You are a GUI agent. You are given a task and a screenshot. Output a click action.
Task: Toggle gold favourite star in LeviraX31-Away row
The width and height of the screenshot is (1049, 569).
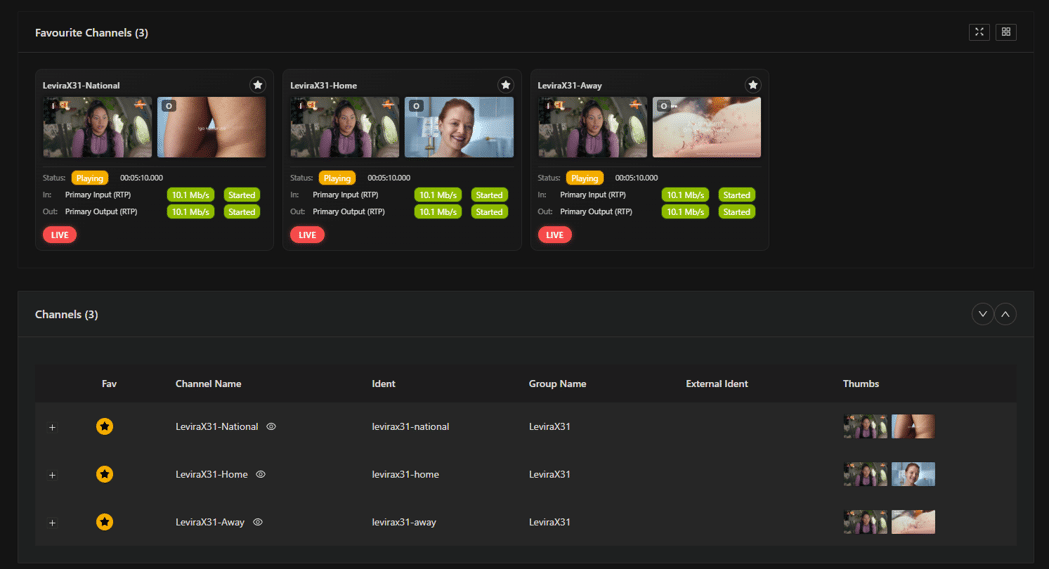point(105,522)
